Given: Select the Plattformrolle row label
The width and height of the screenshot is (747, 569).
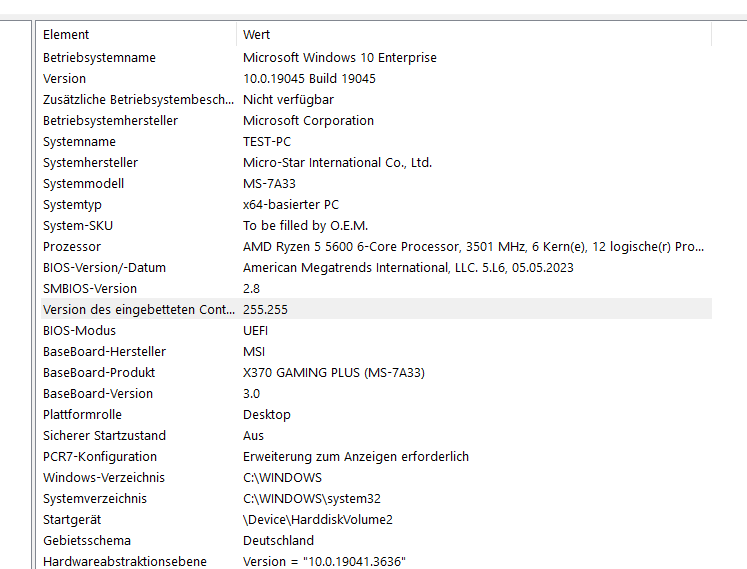Looking at the screenshot, I should pyautogui.click(x=82, y=414).
